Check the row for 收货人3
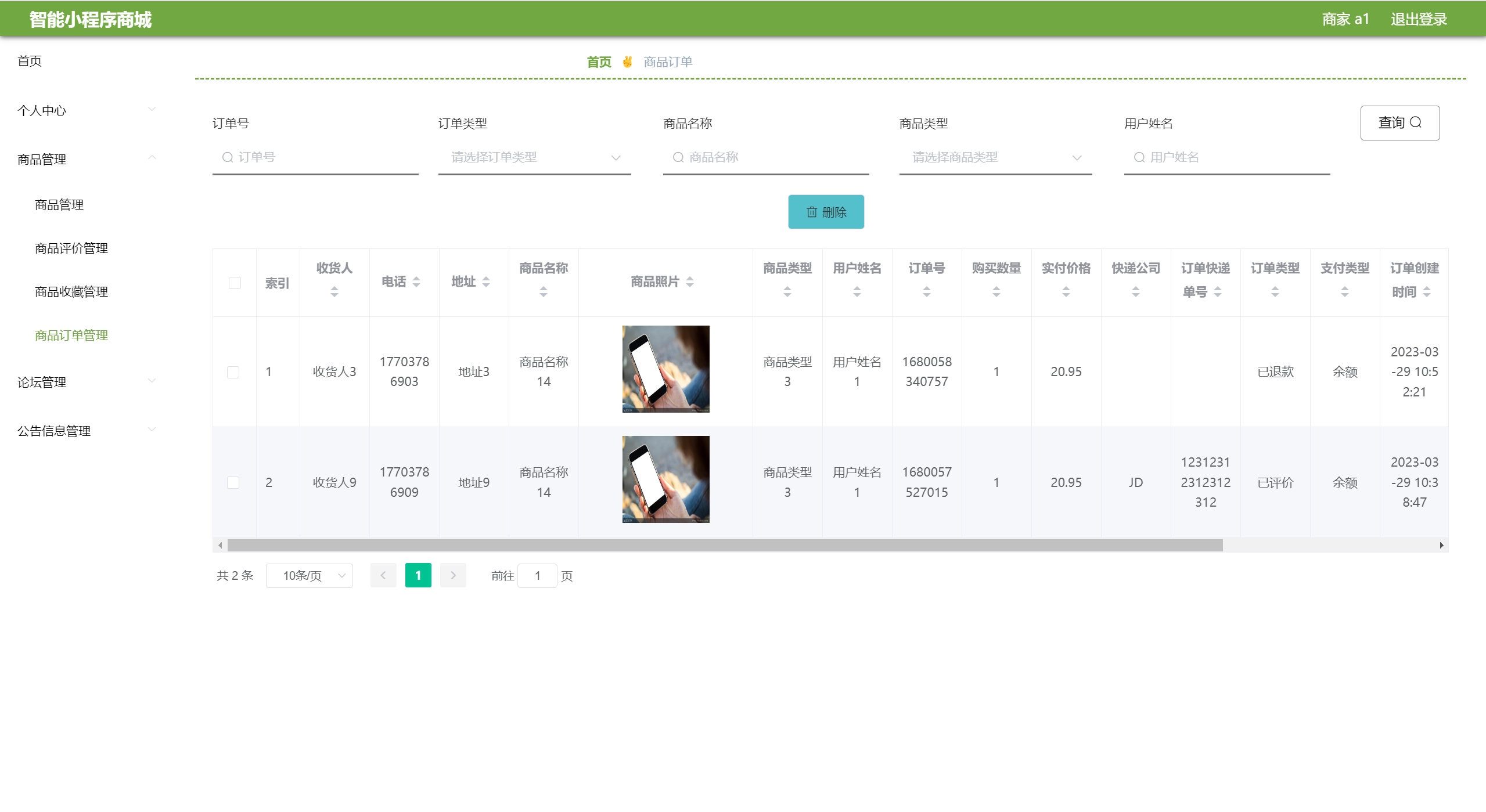The image size is (1486, 812). [x=233, y=372]
